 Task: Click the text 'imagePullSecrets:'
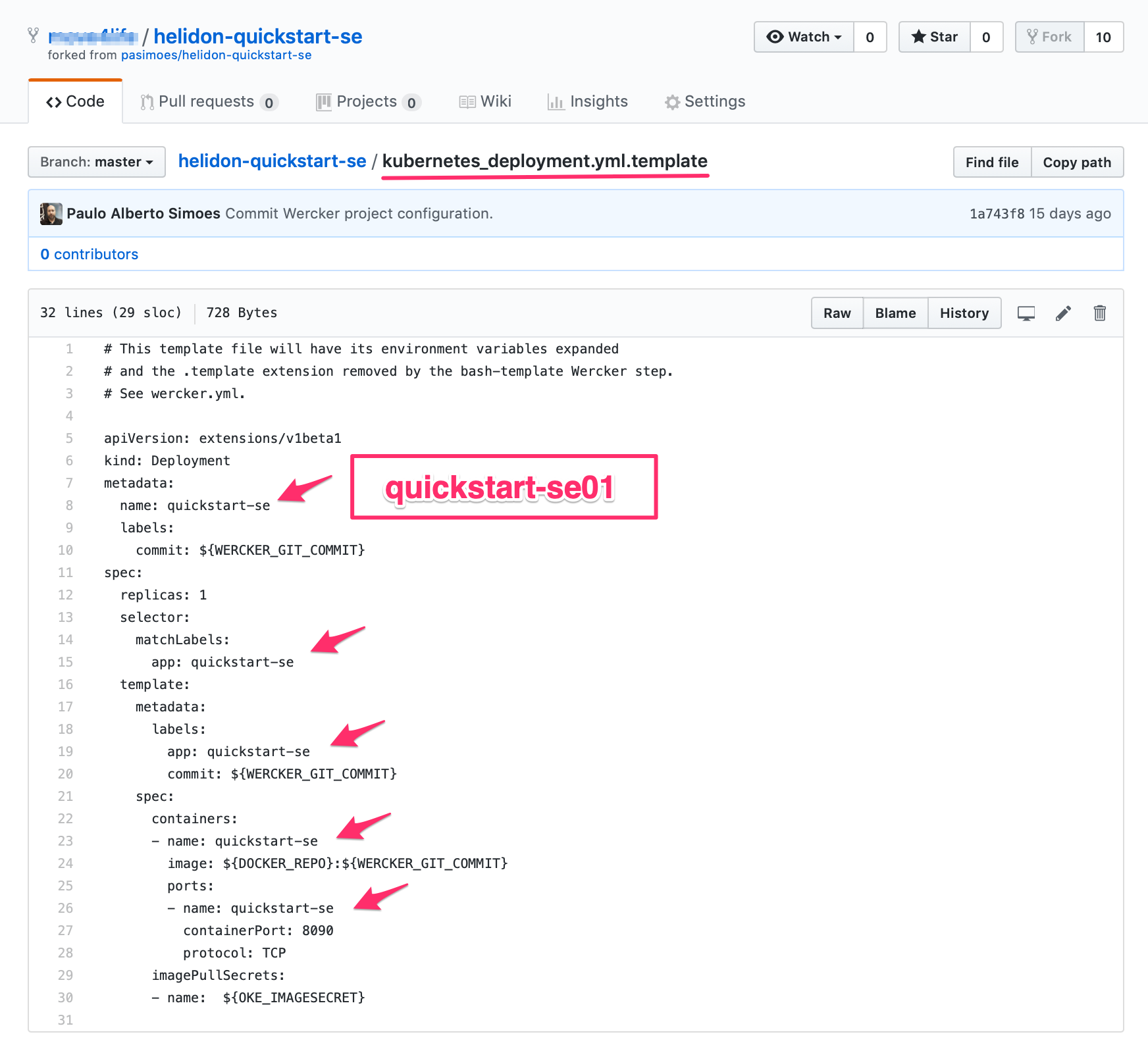click(x=219, y=975)
